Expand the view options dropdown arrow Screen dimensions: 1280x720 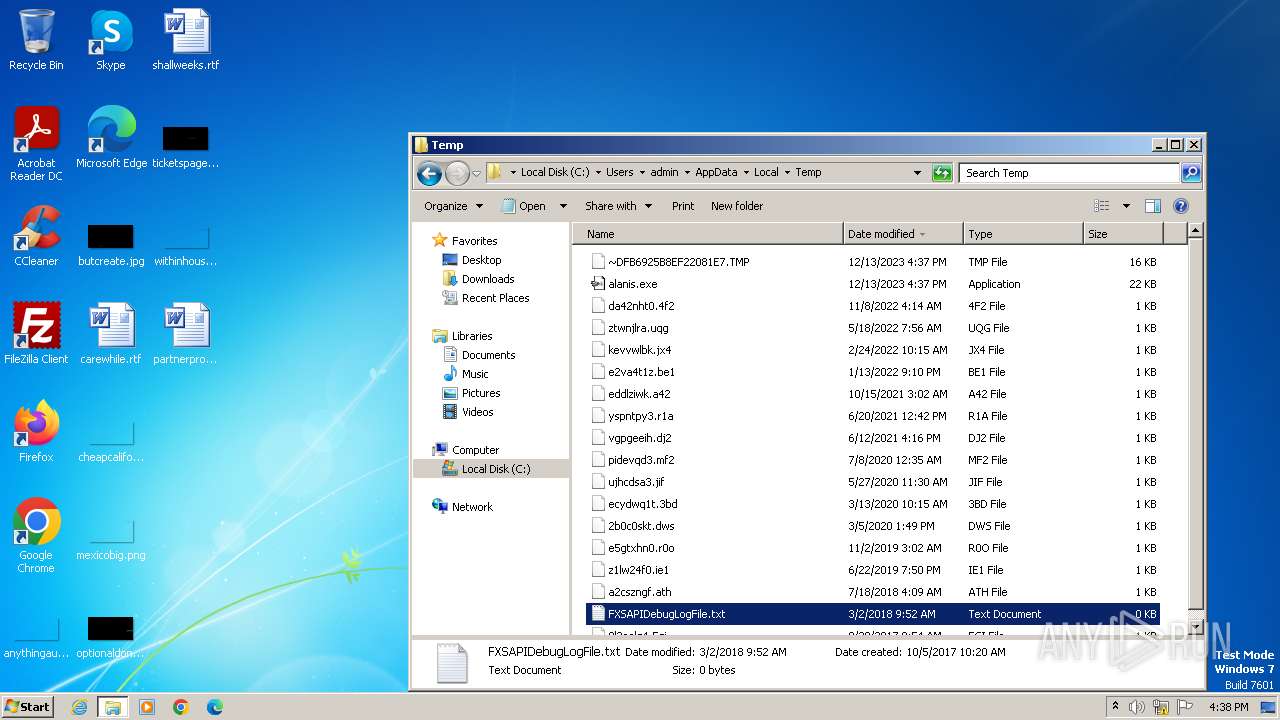(1126, 206)
